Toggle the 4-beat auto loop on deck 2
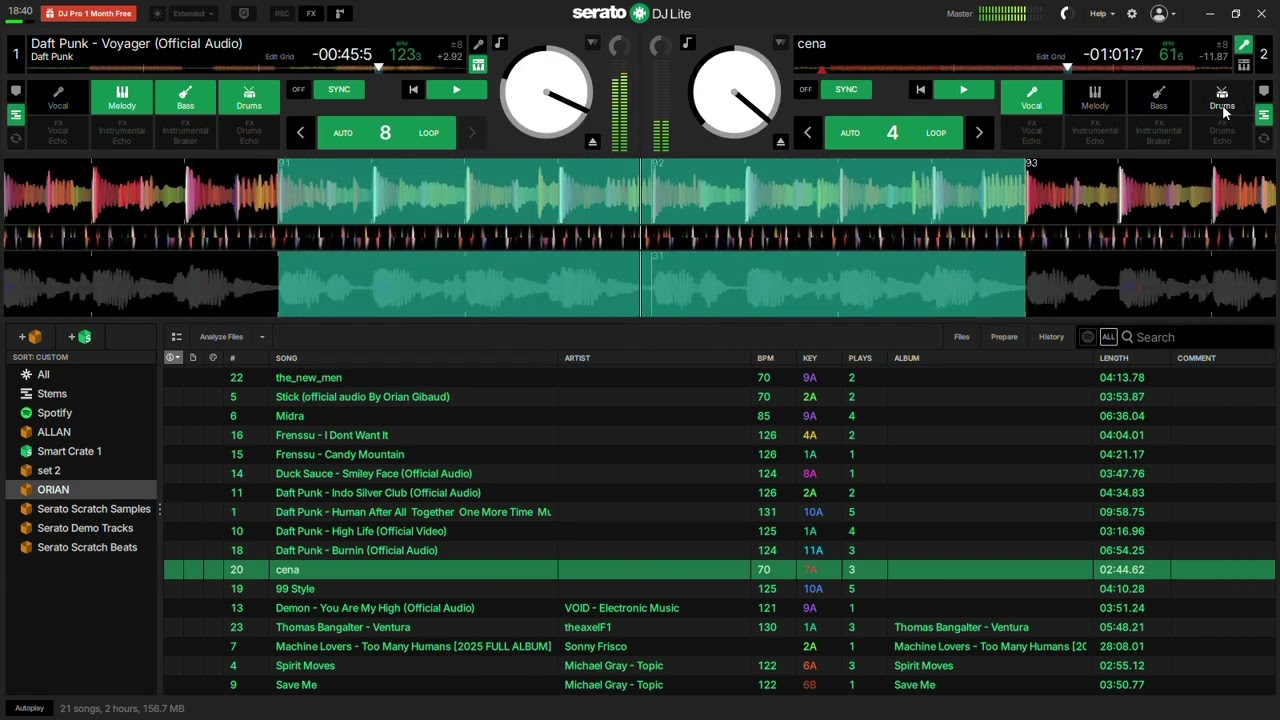The image size is (1280, 720). coord(893,133)
